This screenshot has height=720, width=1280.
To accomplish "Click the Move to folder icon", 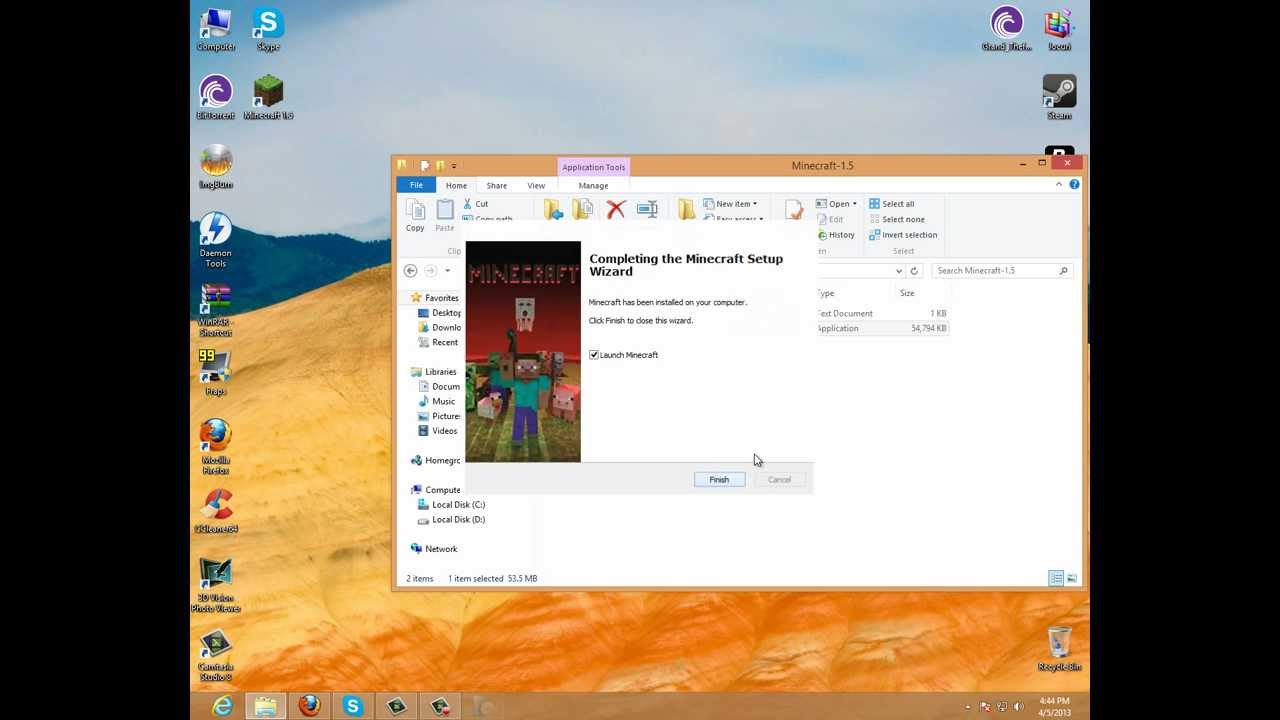I will [x=552, y=210].
